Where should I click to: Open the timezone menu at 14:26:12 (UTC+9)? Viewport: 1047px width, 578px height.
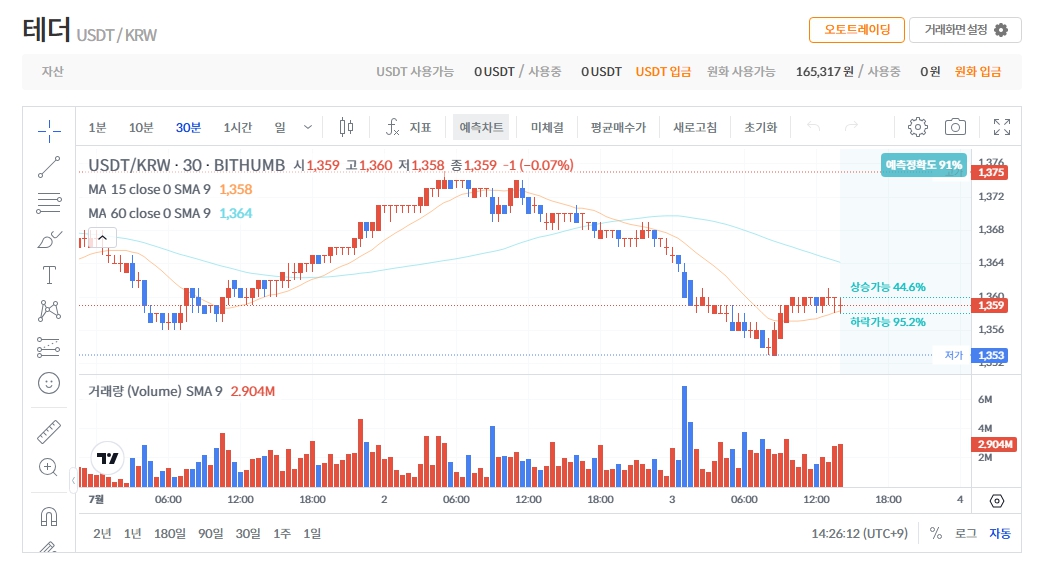(x=859, y=533)
